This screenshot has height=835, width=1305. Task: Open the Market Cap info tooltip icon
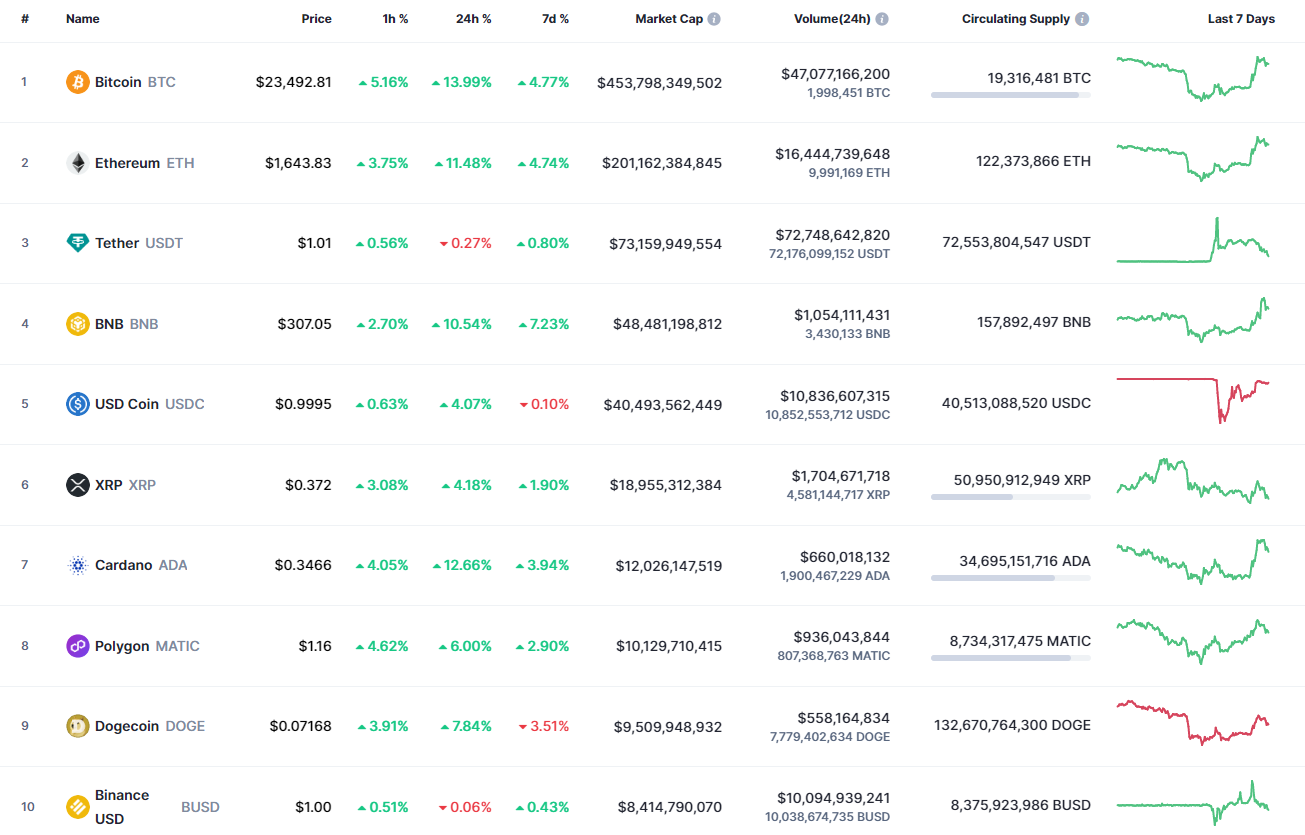tap(713, 18)
